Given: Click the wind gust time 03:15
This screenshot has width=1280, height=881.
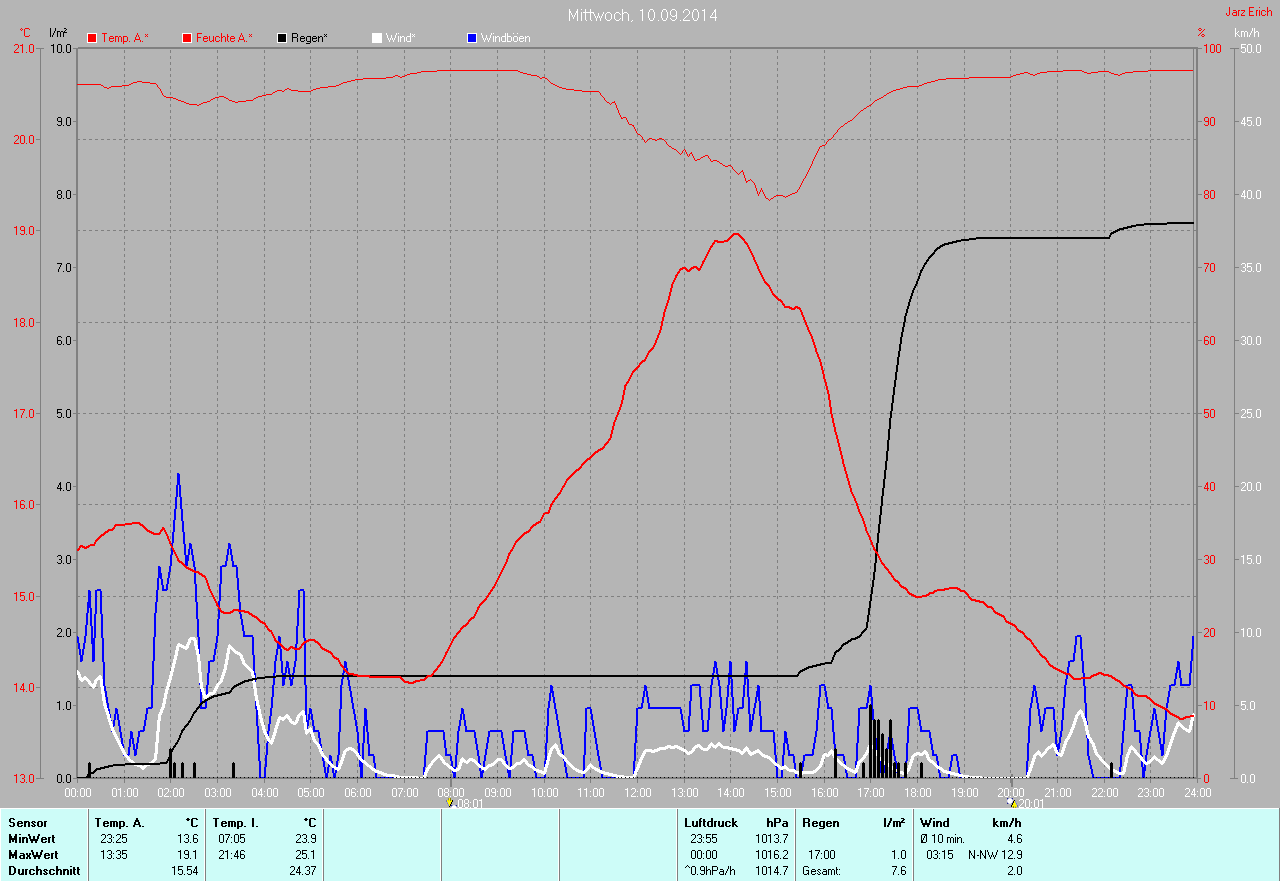Looking at the screenshot, I should pos(940,855).
